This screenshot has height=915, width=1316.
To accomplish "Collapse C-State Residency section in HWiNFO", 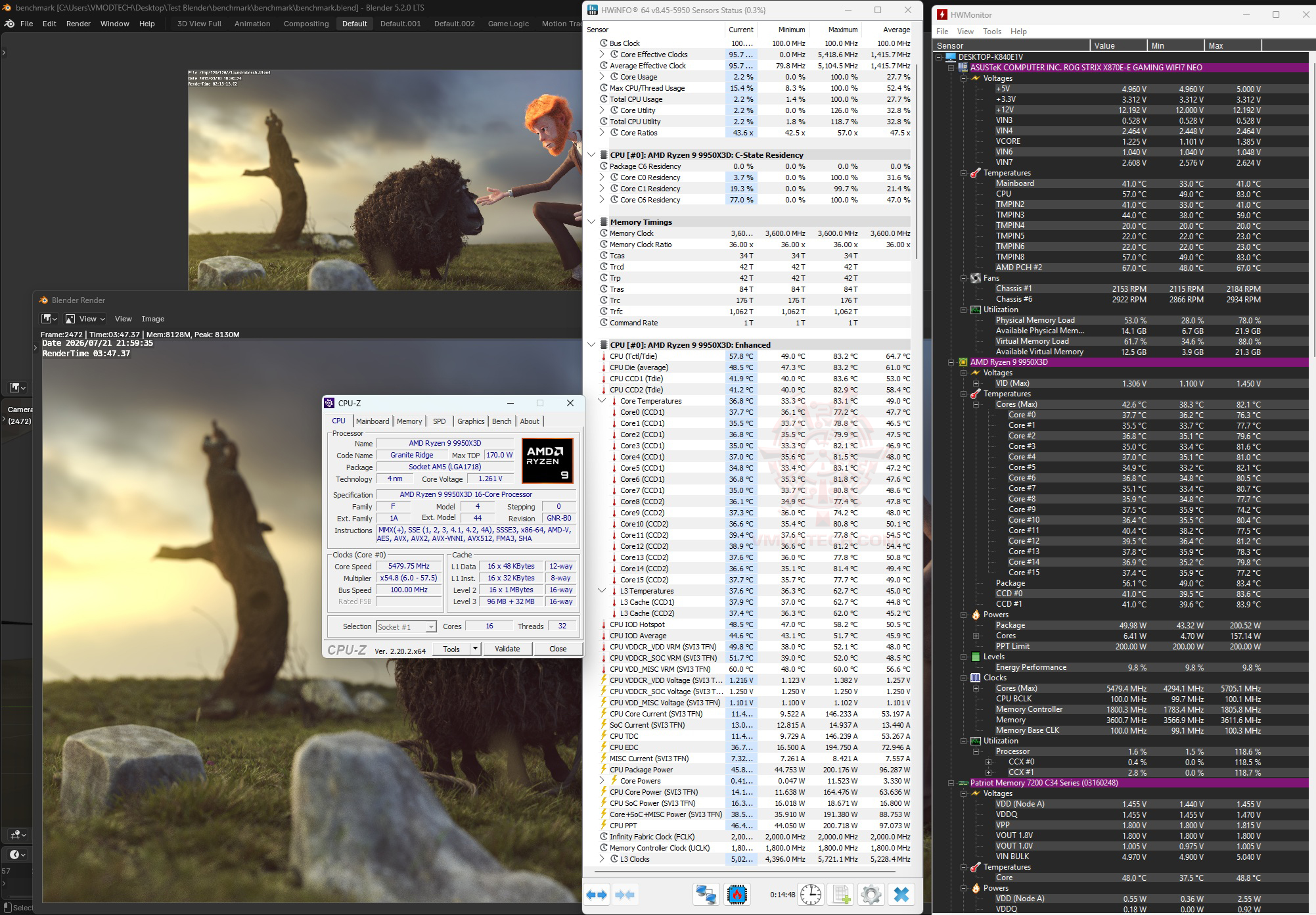I will tap(591, 155).
